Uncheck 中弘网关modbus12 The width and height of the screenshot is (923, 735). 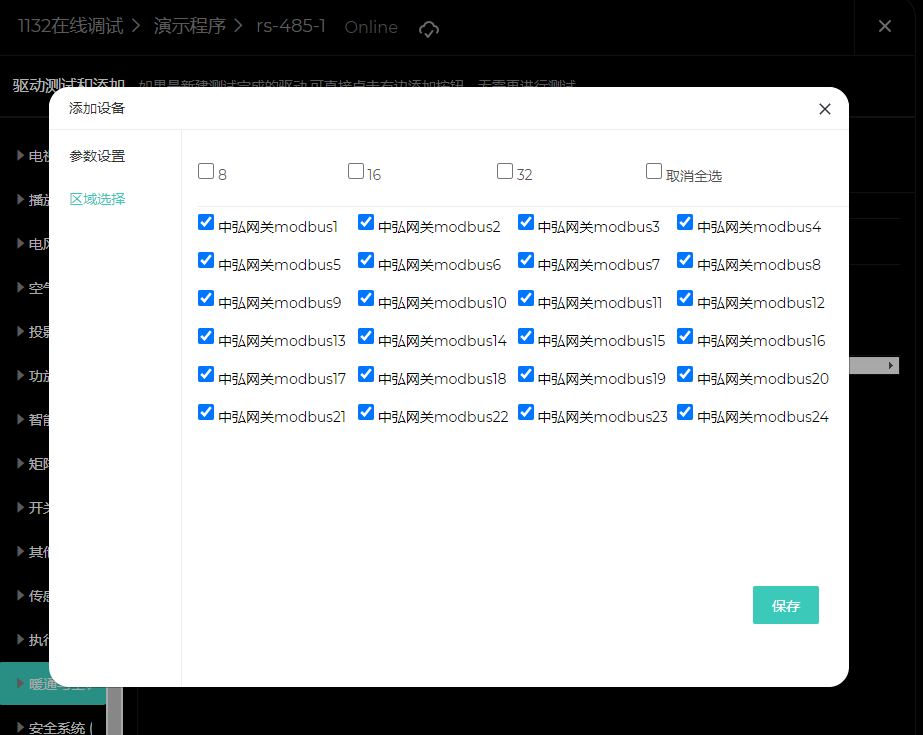685,298
